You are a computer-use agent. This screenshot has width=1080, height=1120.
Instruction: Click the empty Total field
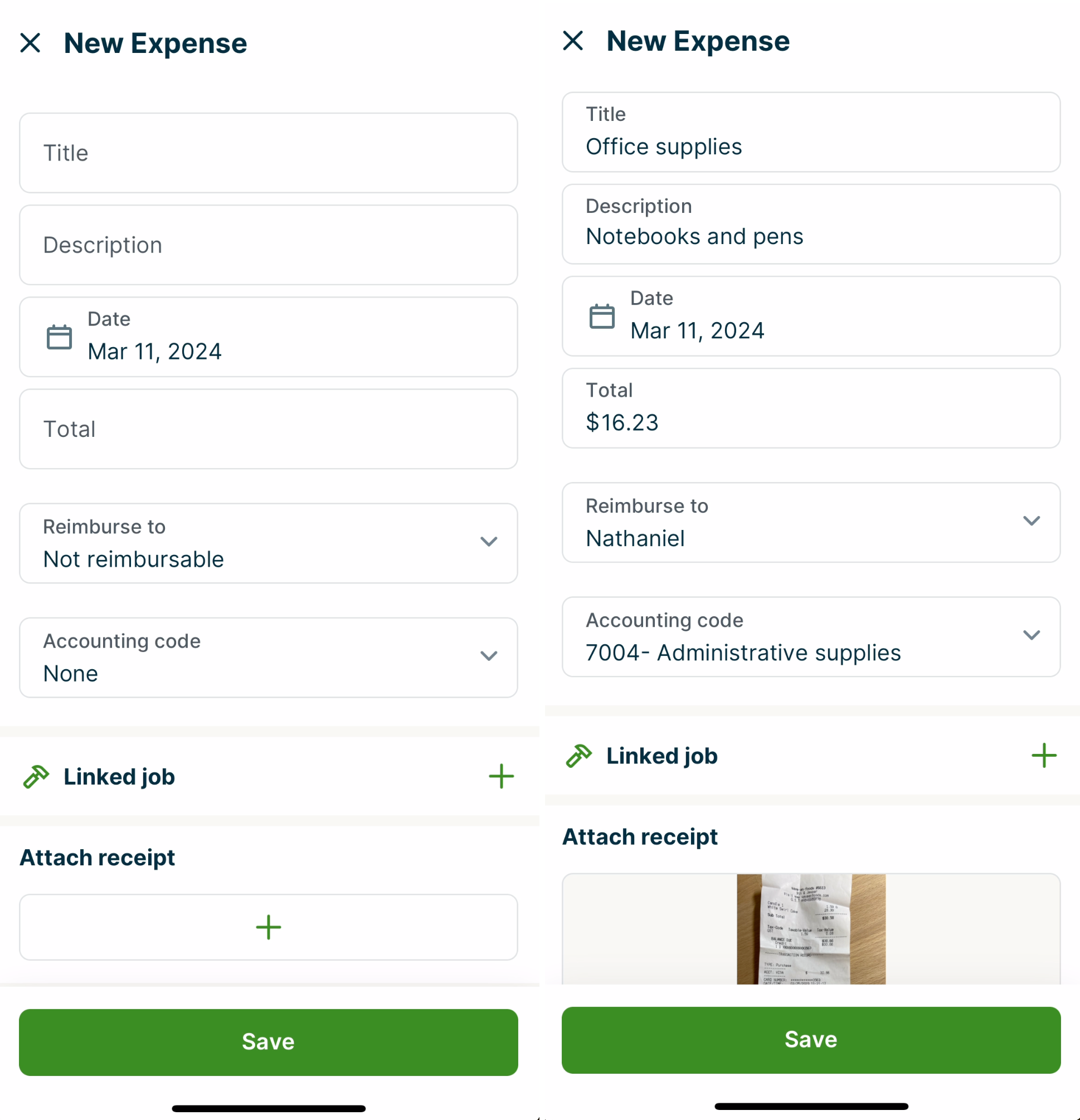tap(268, 429)
